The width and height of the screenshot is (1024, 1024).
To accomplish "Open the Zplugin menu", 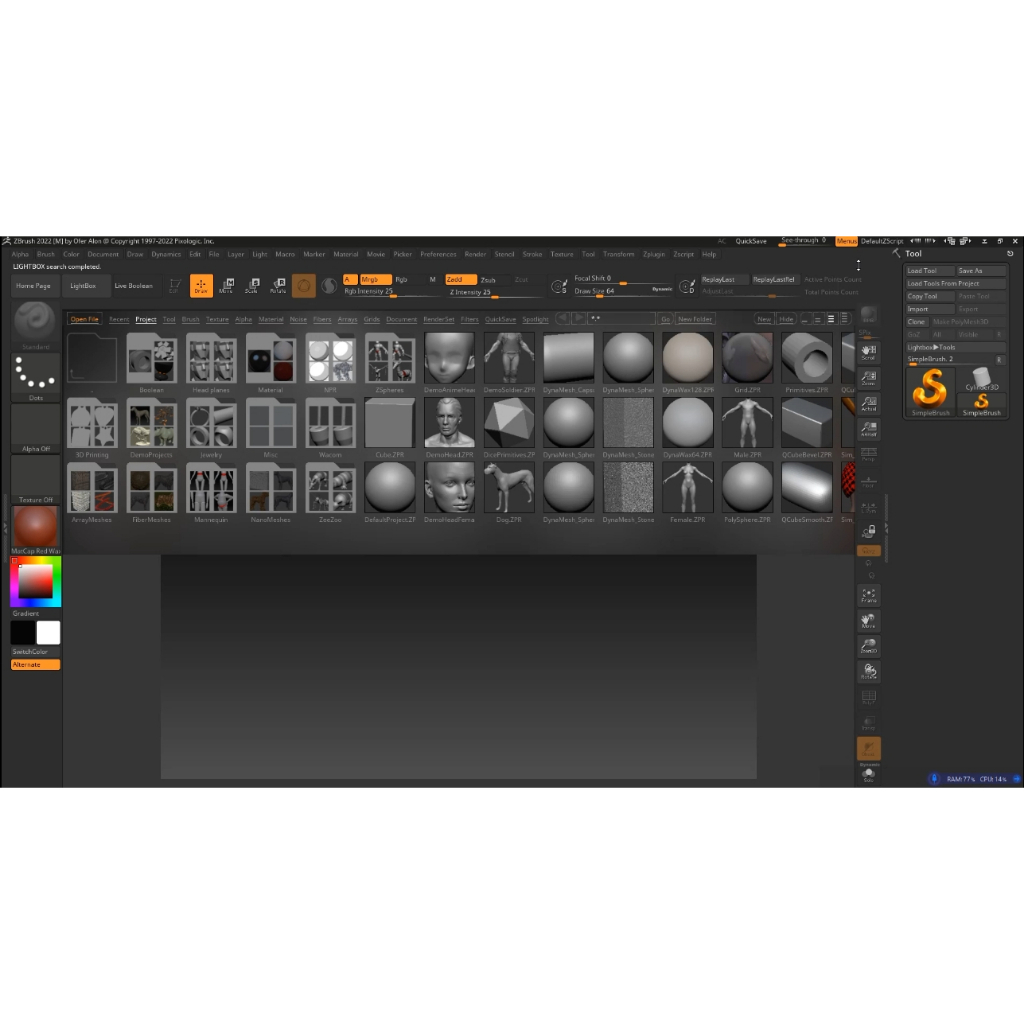I will pyautogui.click(x=654, y=254).
